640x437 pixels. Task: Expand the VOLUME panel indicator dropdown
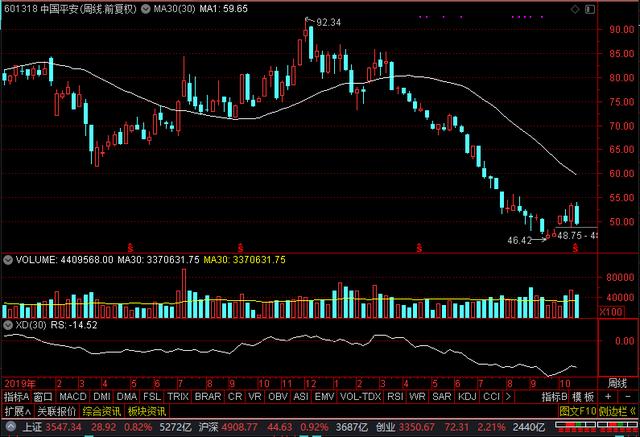pyautogui.click(x=7, y=259)
